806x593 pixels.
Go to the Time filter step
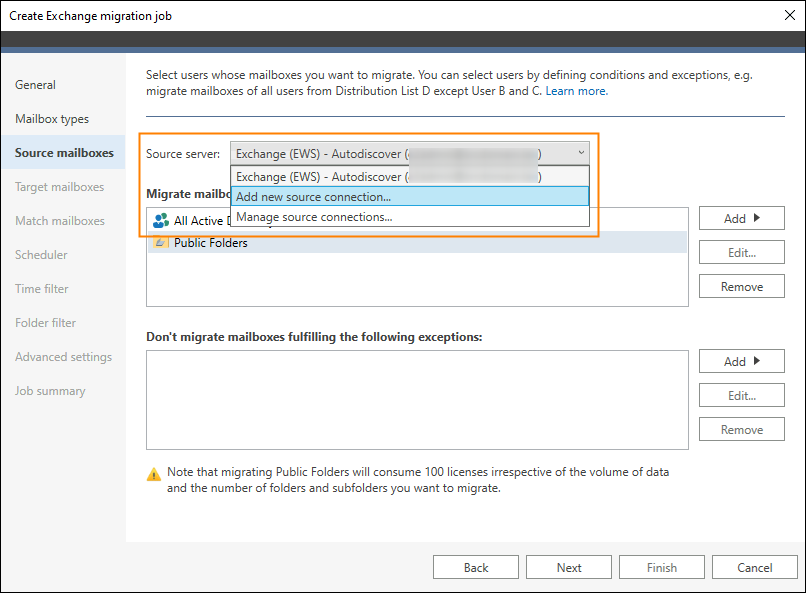[x=42, y=288]
